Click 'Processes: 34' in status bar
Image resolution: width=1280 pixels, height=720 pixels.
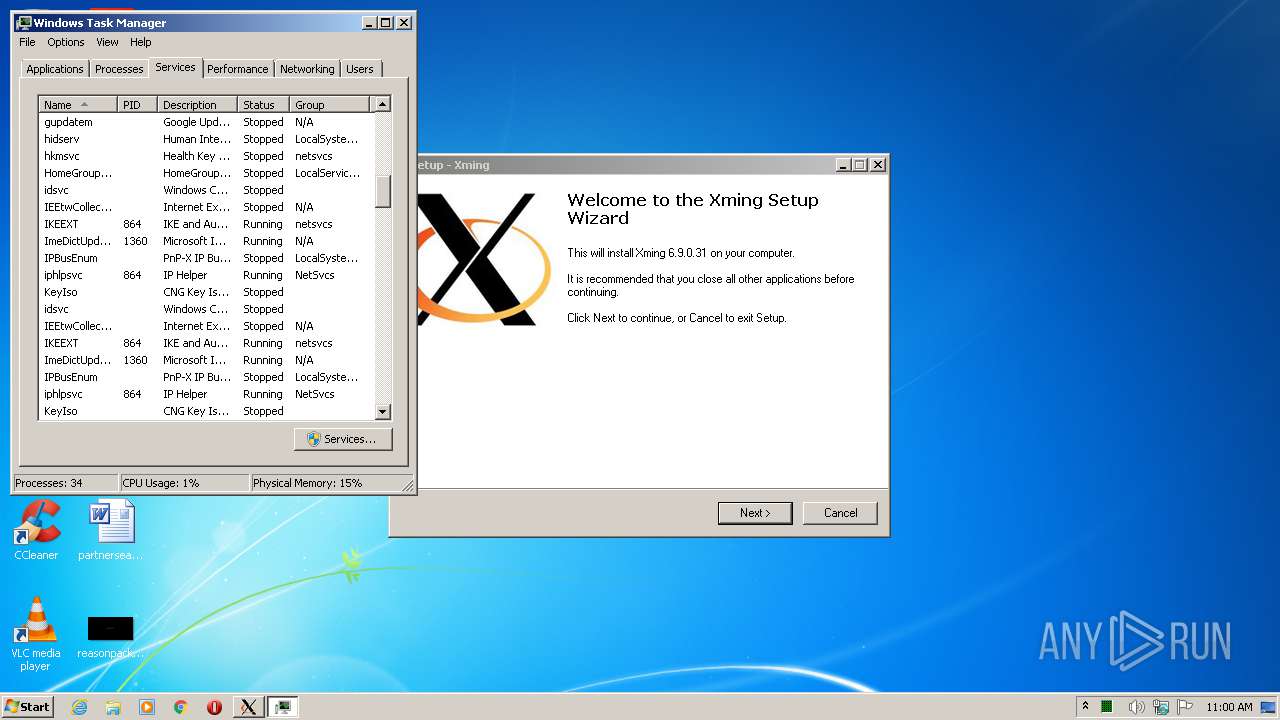[65, 483]
